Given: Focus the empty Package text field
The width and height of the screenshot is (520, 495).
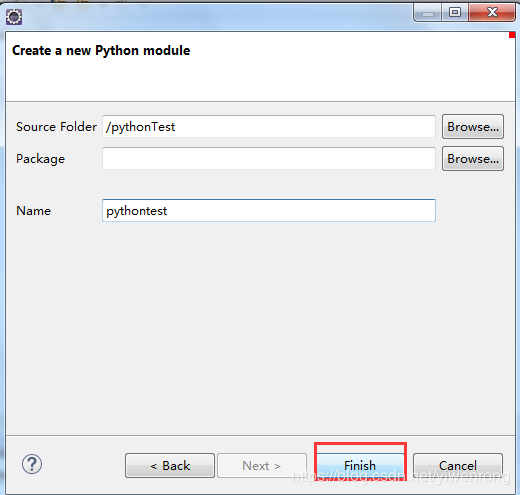Looking at the screenshot, I should pos(269,159).
